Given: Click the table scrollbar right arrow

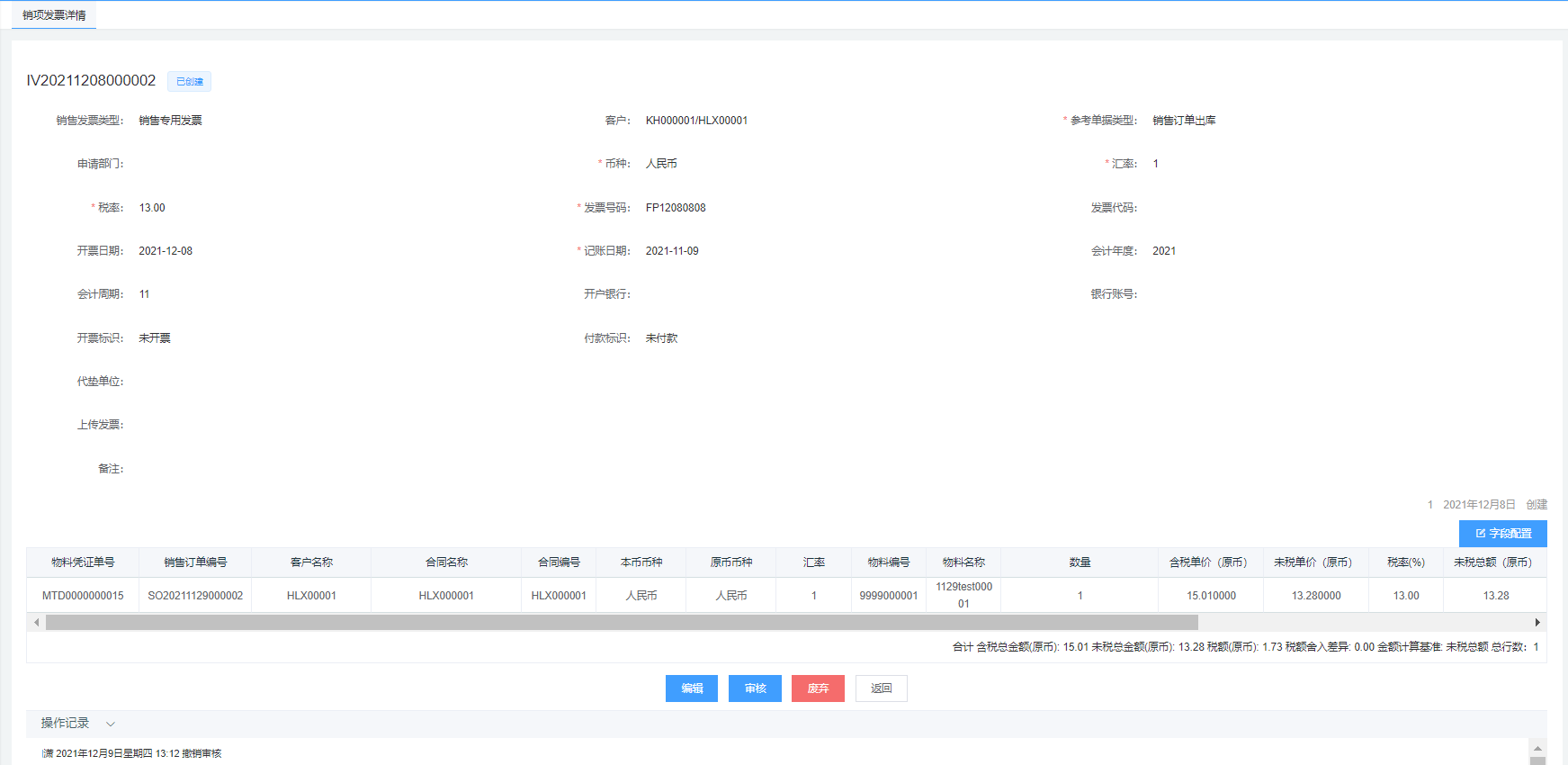Looking at the screenshot, I should [x=1537, y=623].
